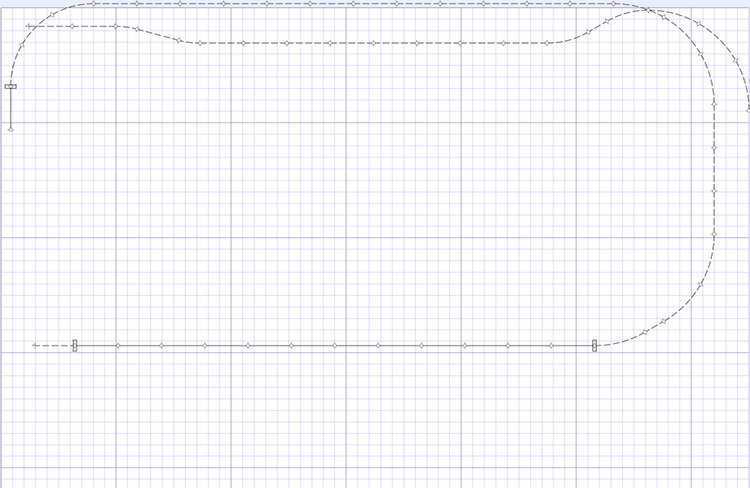Click the rightmost joint on solid bottom track

pos(551,346)
